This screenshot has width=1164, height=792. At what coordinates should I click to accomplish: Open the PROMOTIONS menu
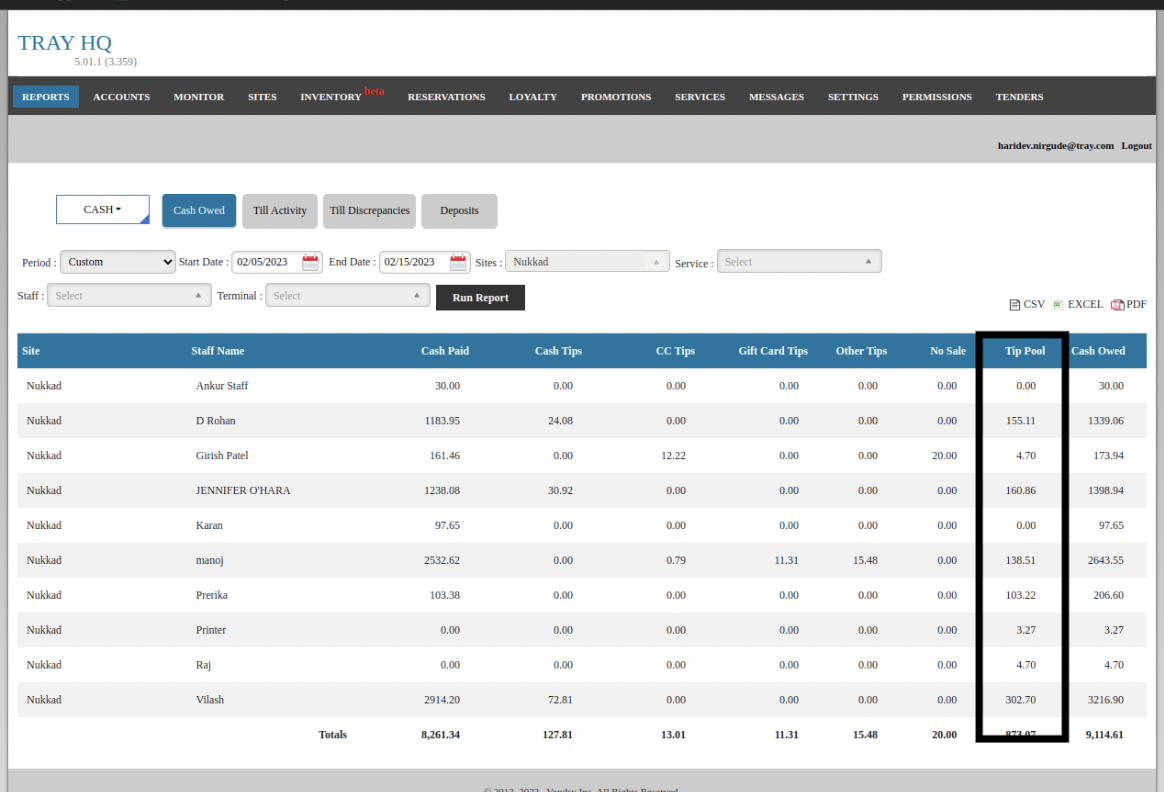click(x=615, y=96)
